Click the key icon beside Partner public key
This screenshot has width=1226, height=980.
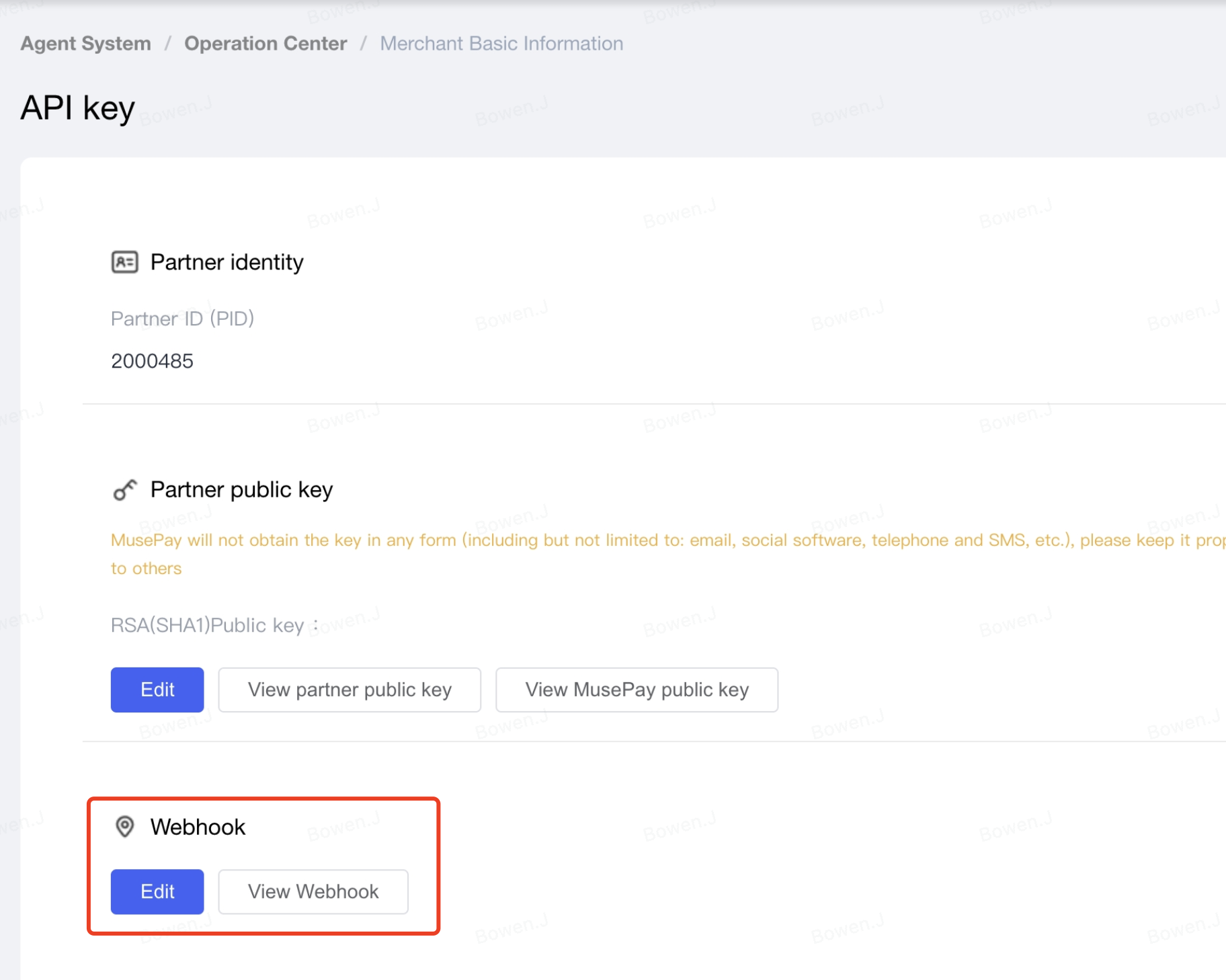[x=124, y=490]
